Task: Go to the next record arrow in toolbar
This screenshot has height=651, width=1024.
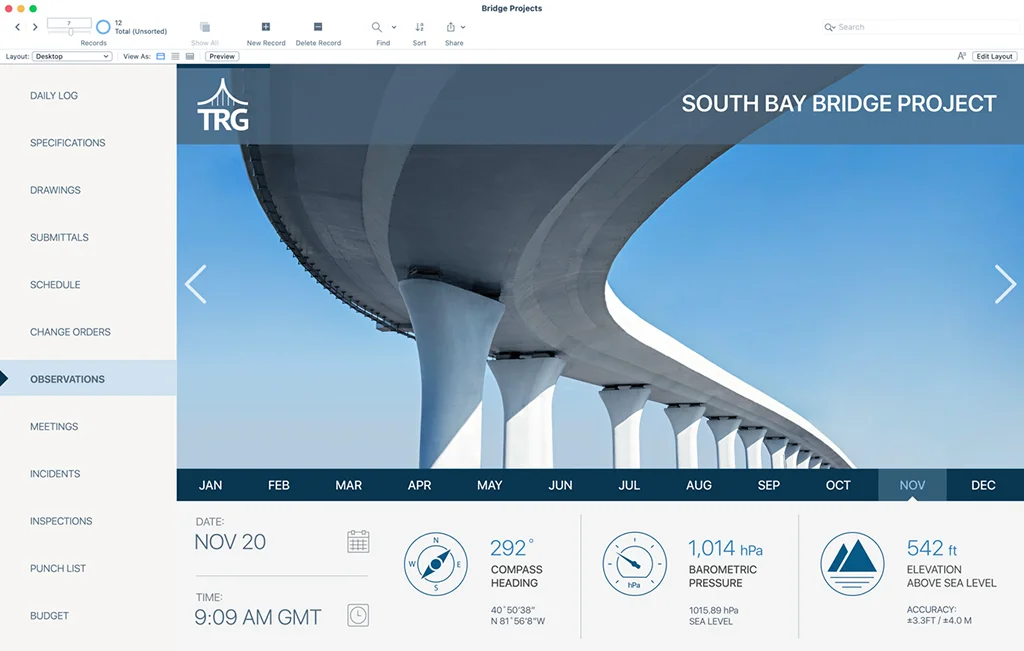Action: (35, 27)
